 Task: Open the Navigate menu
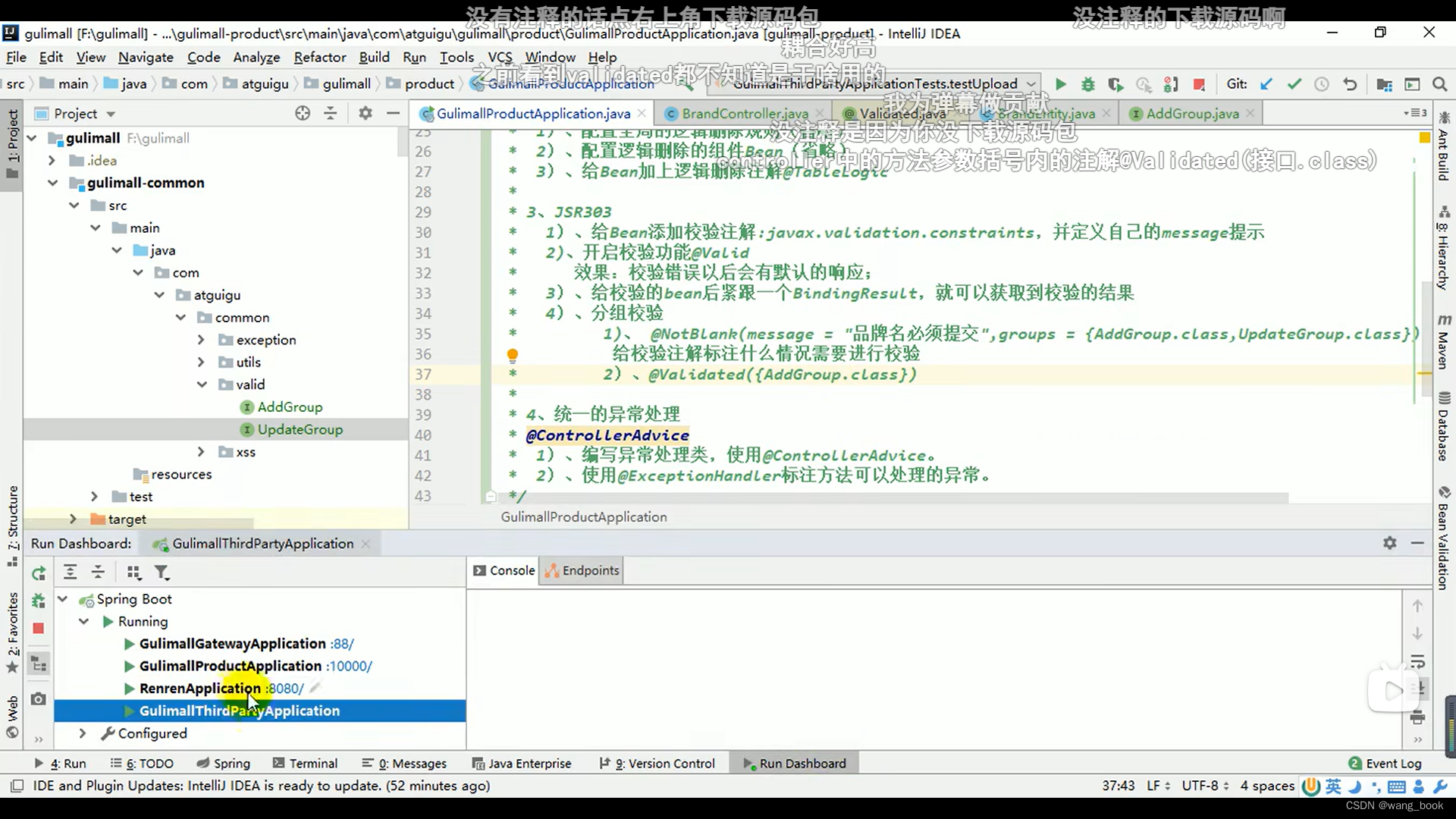[x=146, y=57]
